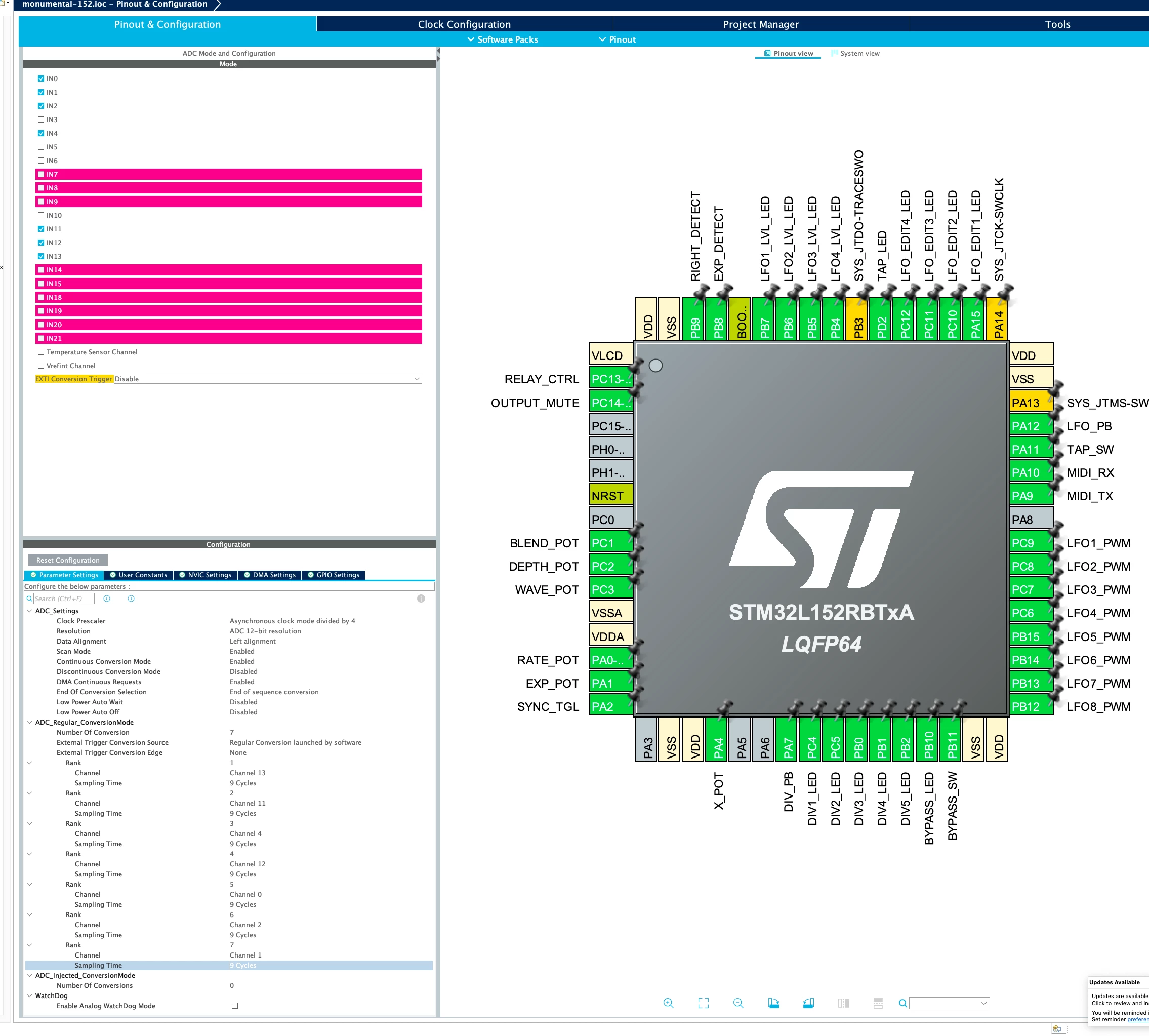Go to next parameter search result
The height and width of the screenshot is (1036, 1149).
(x=131, y=599)
